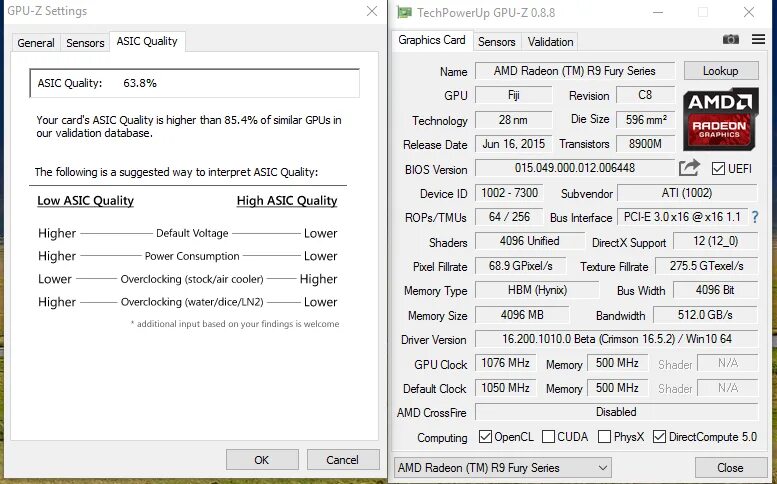Click the Memory Type field HBM (Hynix)
This screenshot has height=484, width=777.
[537, 290]
